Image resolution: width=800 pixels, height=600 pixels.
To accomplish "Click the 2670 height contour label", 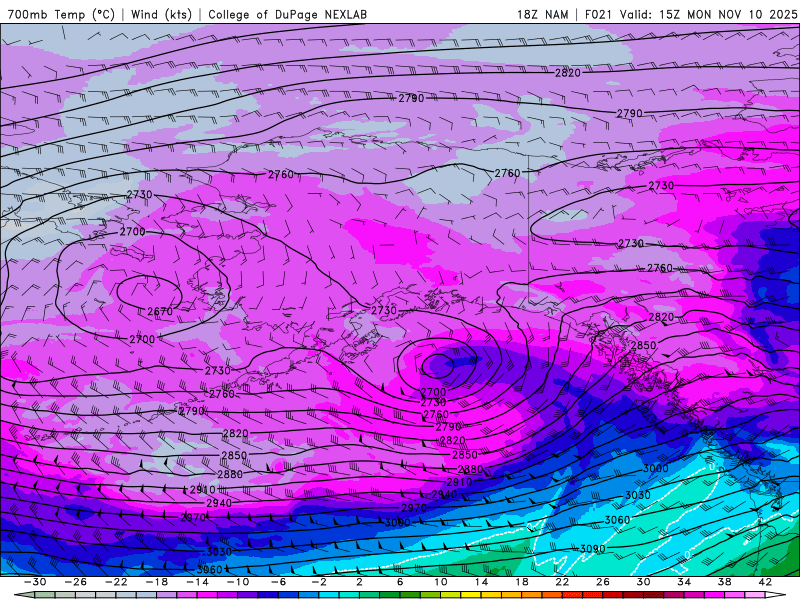I will click(x=160, y=311).
